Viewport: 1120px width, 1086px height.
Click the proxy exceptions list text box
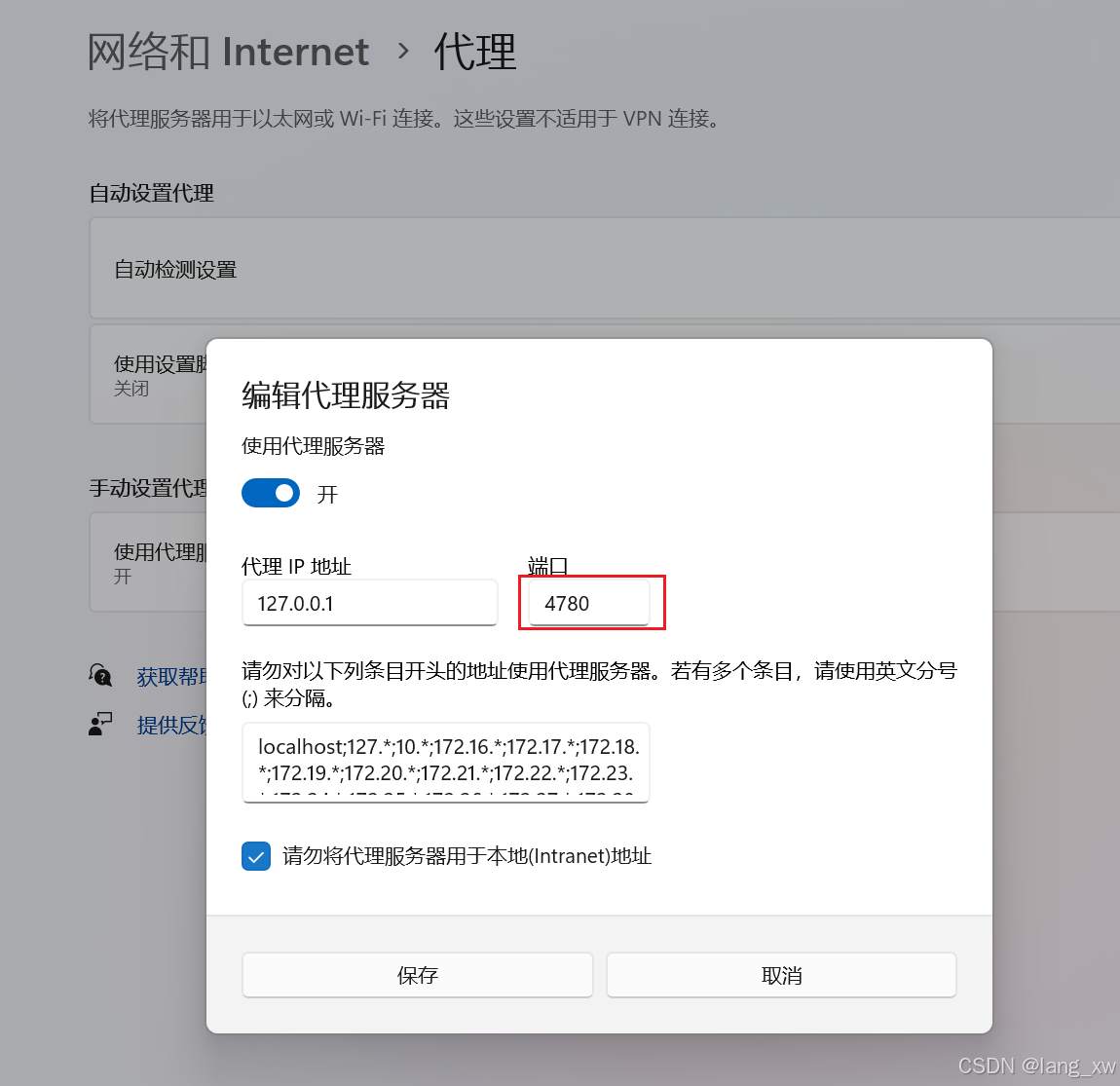[x=446, y=763]
